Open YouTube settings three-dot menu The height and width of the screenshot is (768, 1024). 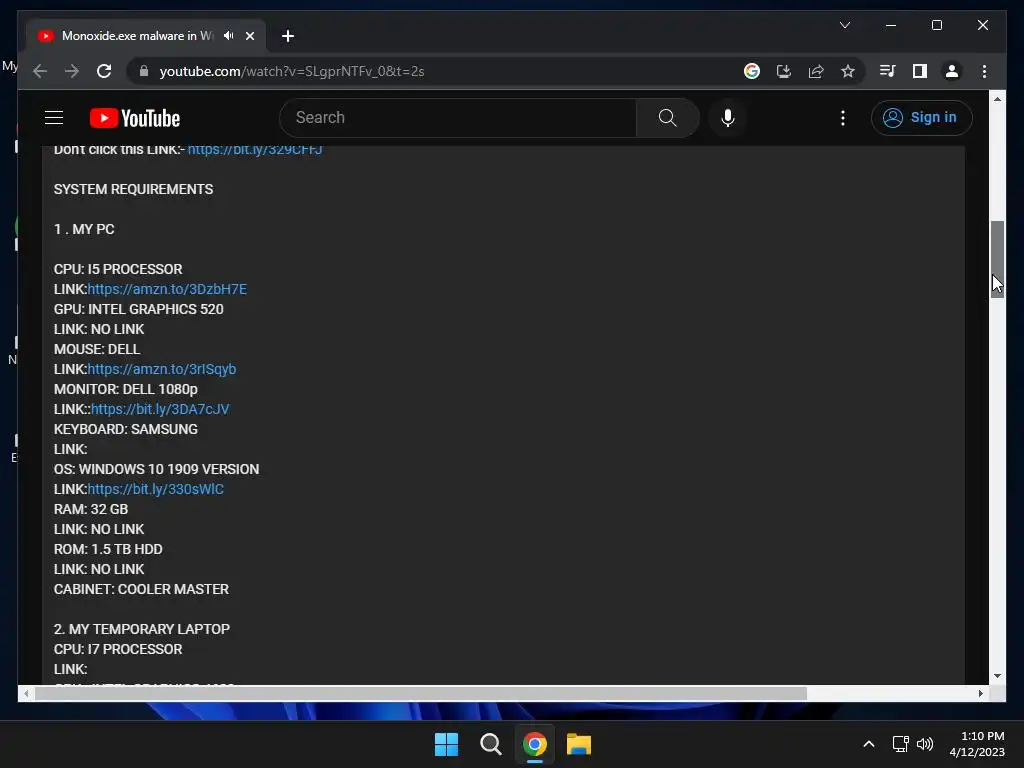pyautogui.click(x=842, y=118)
